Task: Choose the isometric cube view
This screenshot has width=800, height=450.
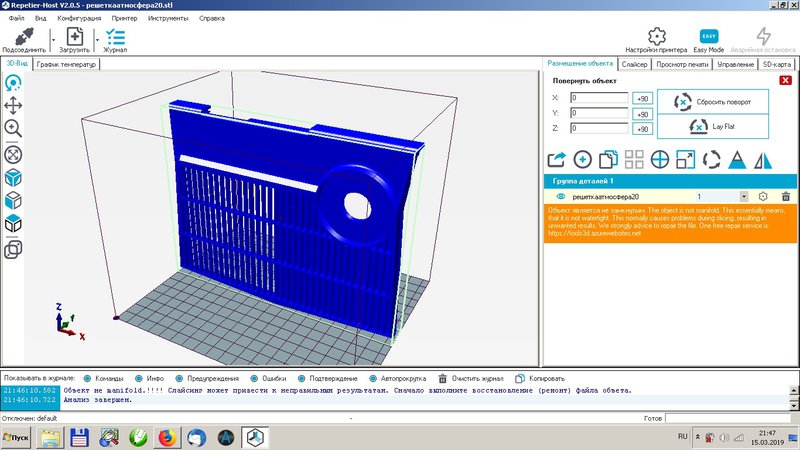Action: coord(13,178)
